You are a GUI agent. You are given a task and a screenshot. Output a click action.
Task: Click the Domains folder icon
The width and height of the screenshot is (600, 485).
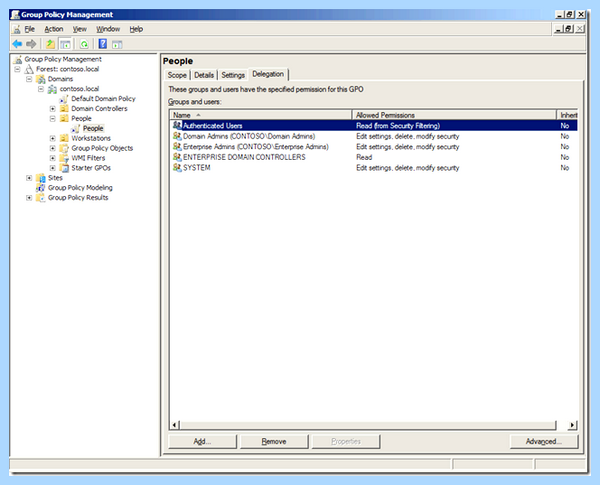click(x=41, y=79)
